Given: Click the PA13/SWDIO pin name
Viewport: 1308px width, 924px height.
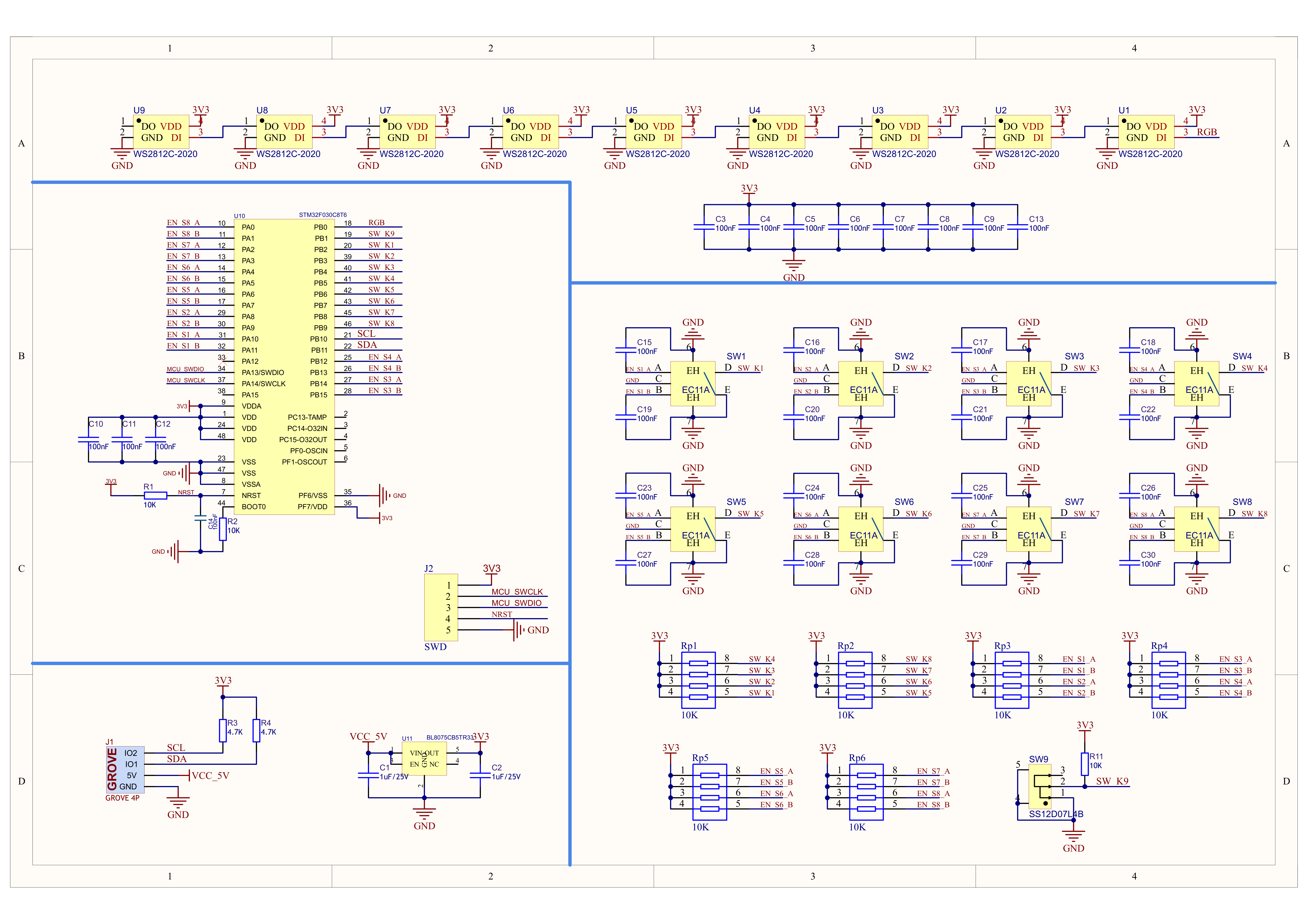Looking at the screenshot, I should [x=263, y=373].
